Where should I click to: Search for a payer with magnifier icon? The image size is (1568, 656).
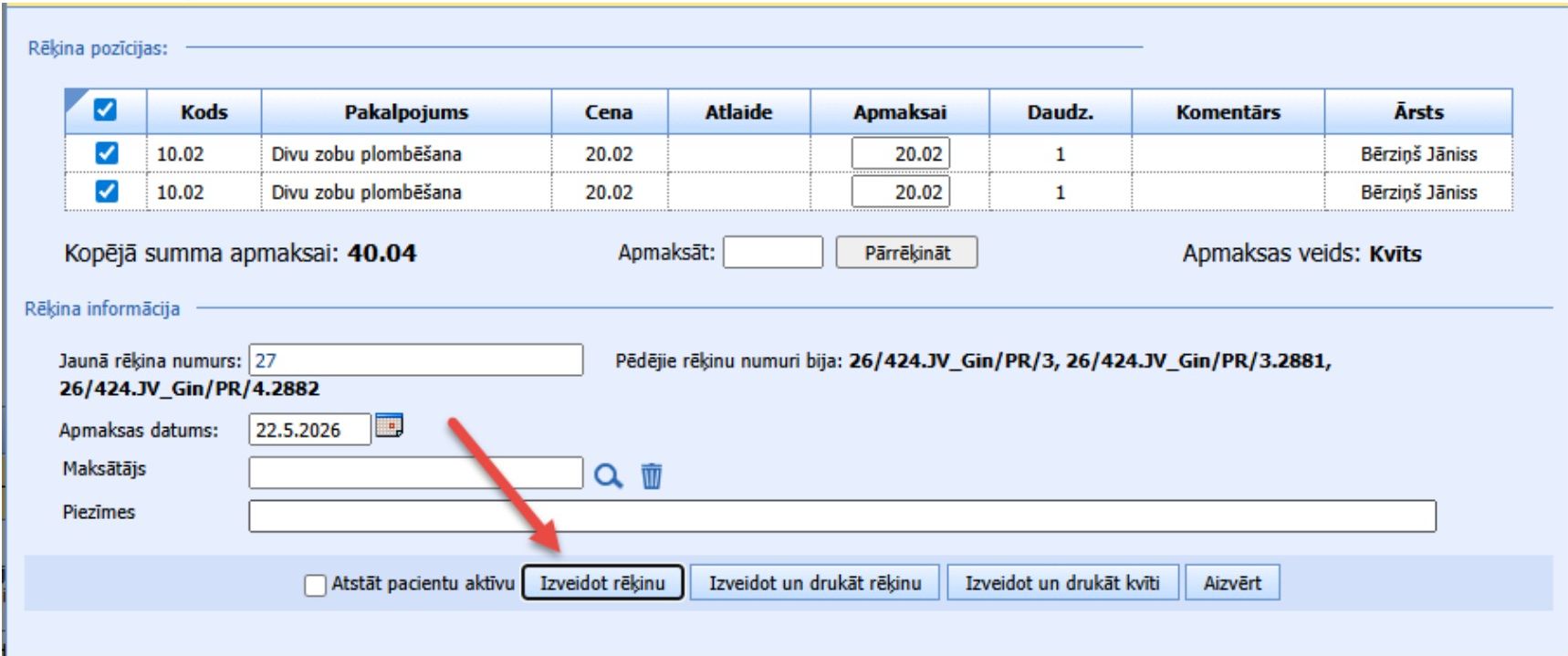608,475
